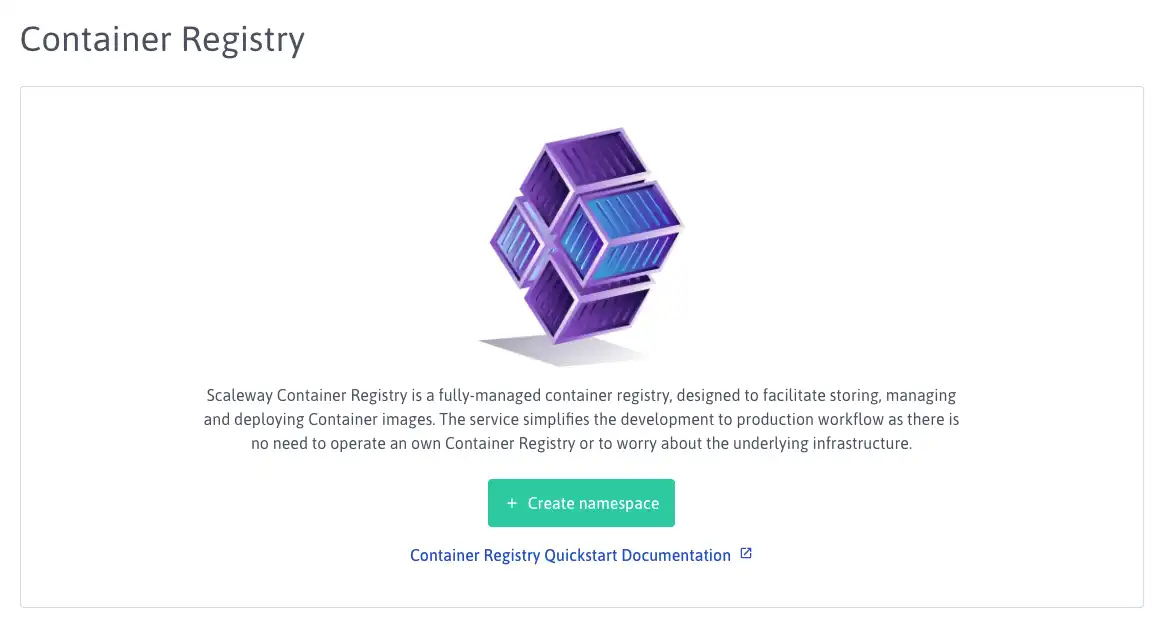The width and height of the screenshot is (1163, 620).
Task: Click the green Create namespace button
Action: click(581, 503)
